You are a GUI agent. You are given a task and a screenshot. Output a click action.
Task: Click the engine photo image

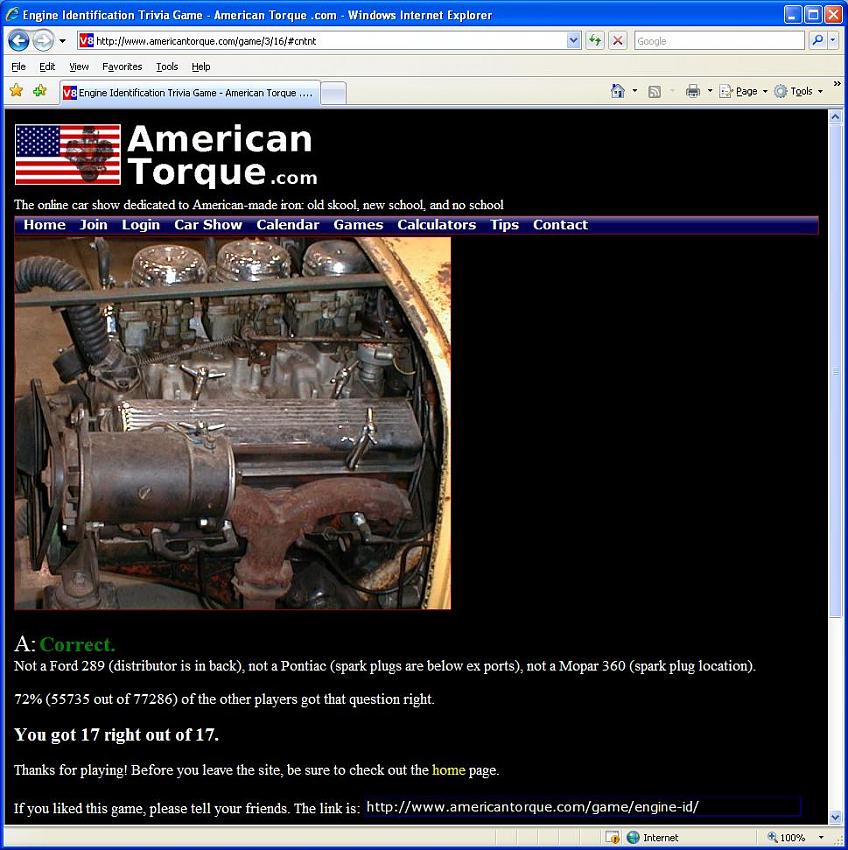click(x=233, y=423)
